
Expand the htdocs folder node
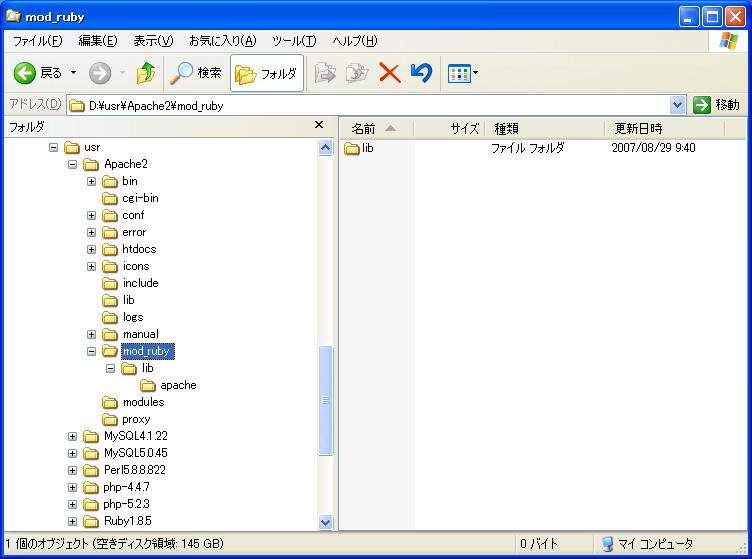coord(91,249)
